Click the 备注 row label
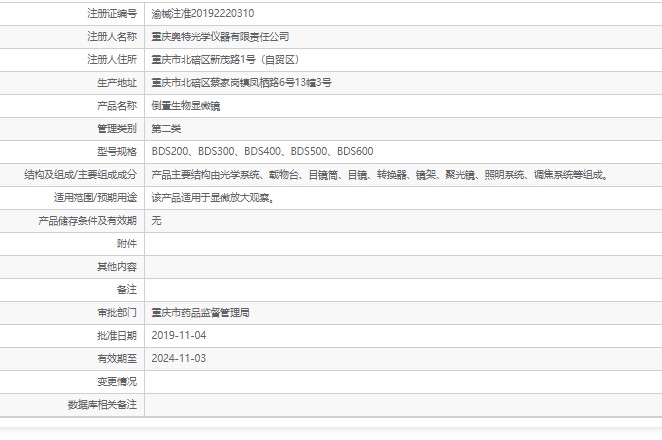 [127, 289]
